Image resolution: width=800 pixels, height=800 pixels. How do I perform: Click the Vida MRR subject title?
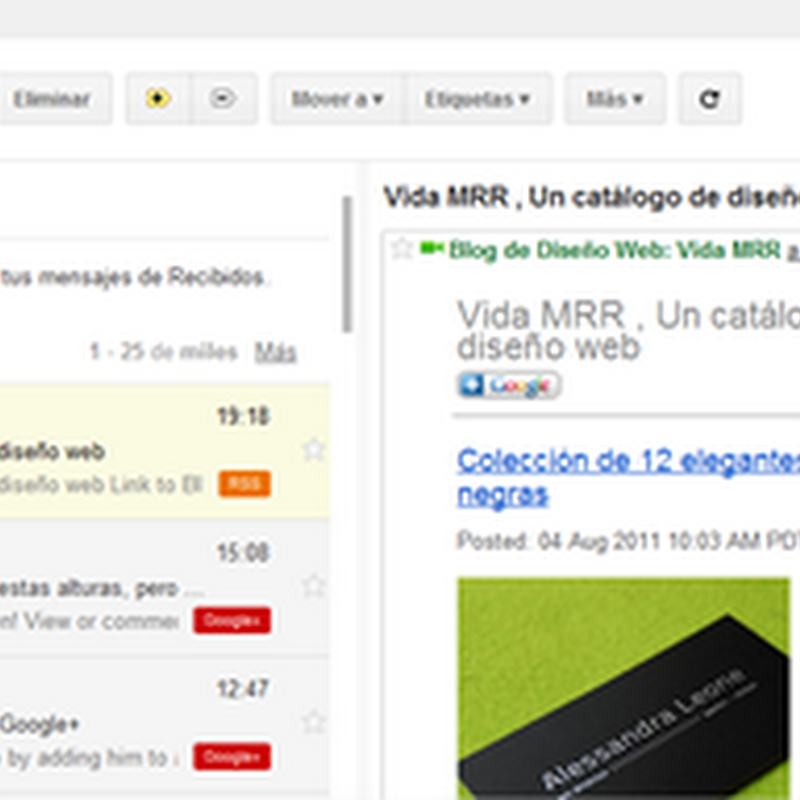[x=592, y=197]
